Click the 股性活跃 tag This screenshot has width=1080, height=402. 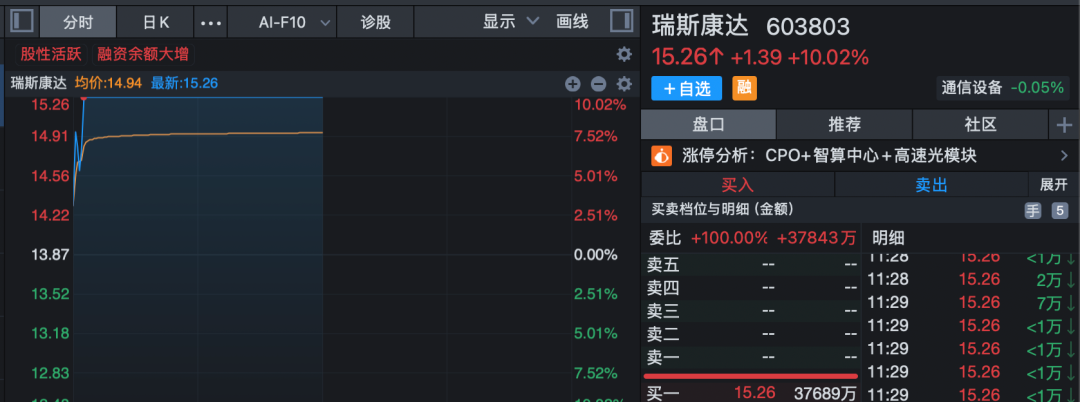click(x=51, y=54)
